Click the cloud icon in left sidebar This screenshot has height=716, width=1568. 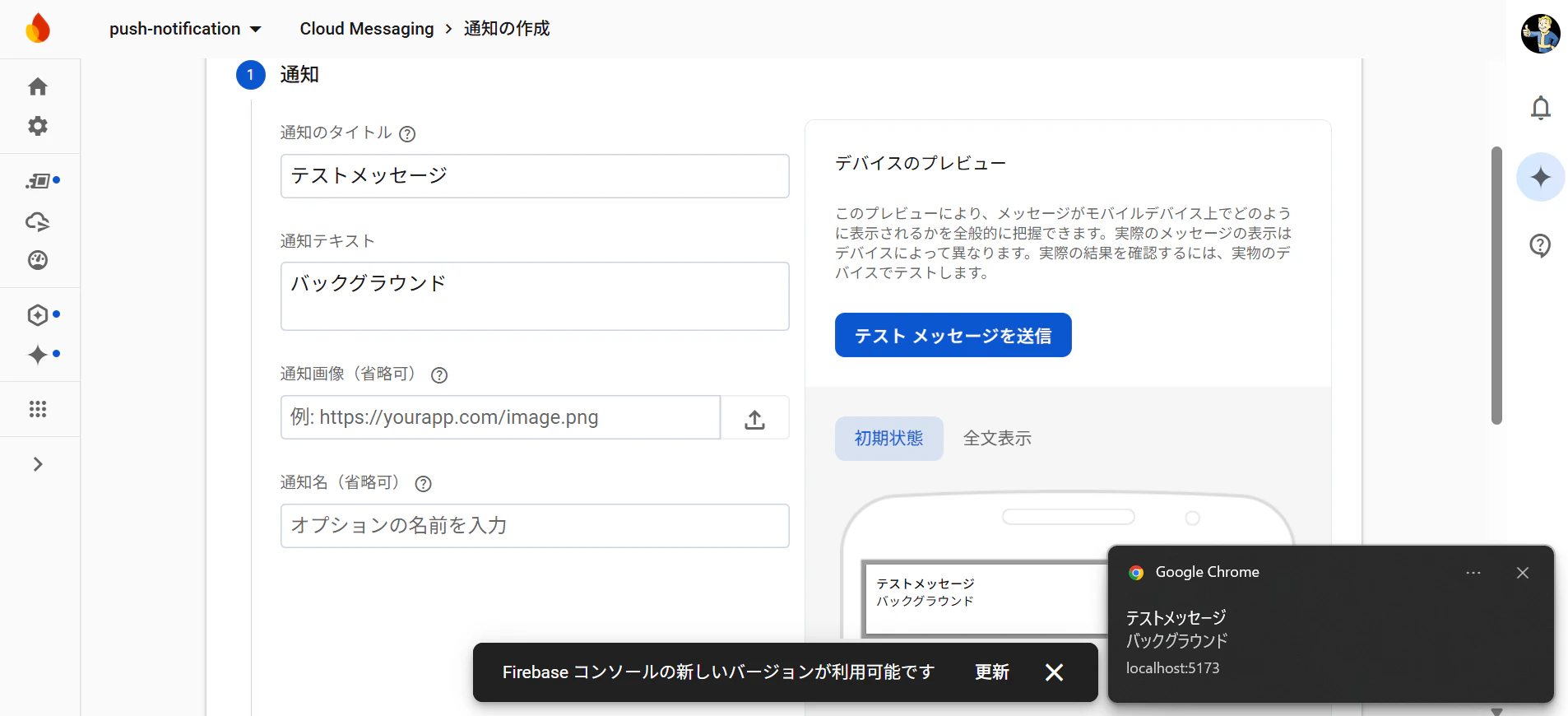(38, 221)
